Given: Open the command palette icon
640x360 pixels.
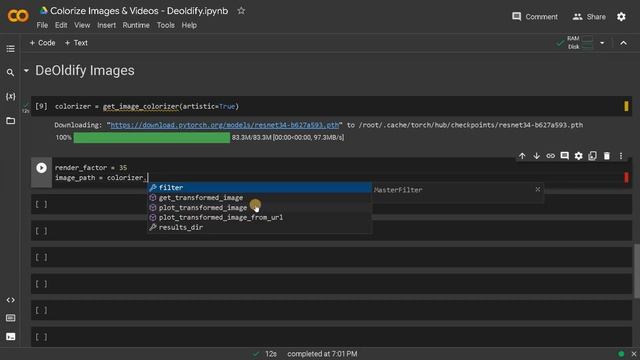Looking at the screenshot, I should tap(11, 318).
